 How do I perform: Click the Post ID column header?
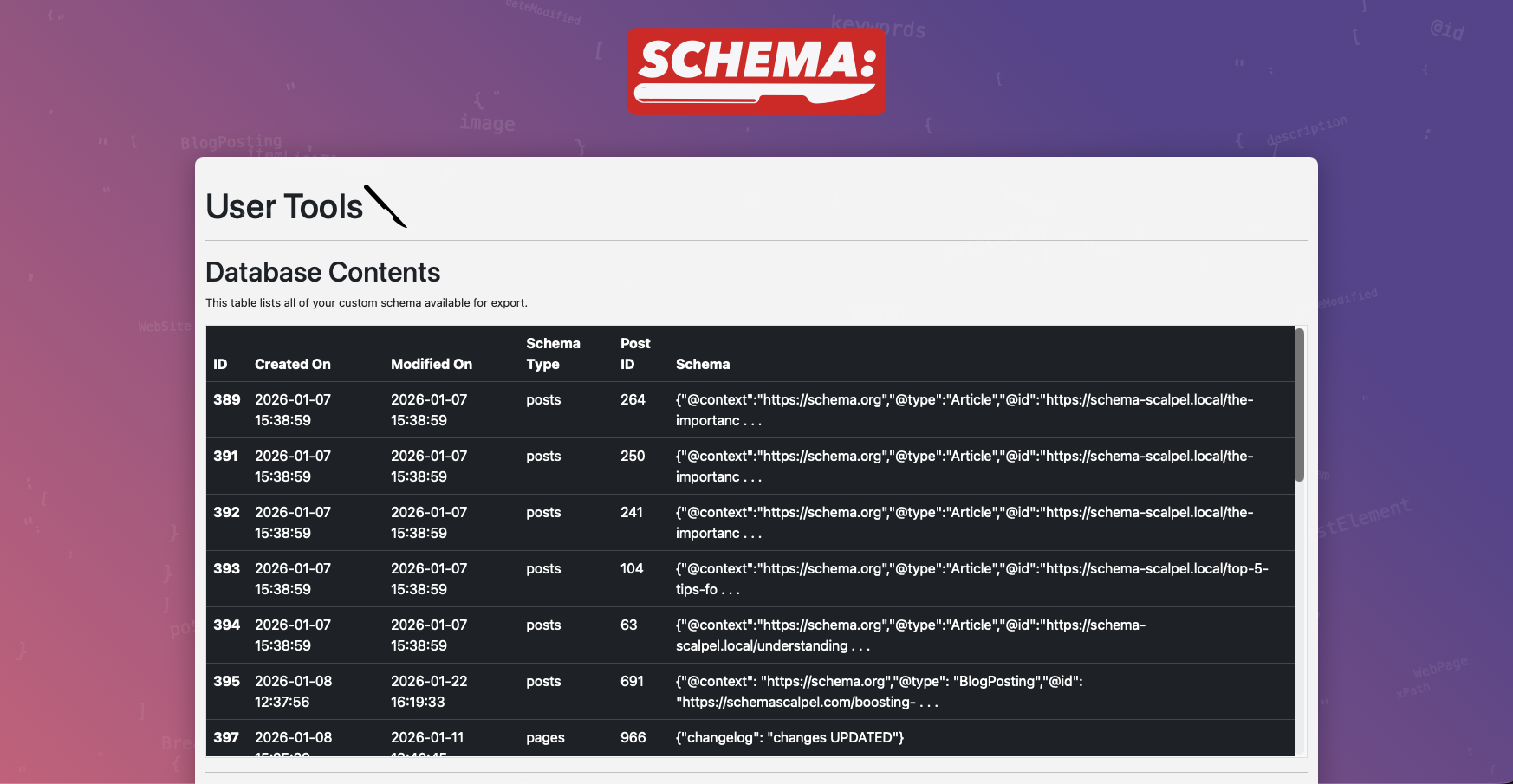point(634,353)
